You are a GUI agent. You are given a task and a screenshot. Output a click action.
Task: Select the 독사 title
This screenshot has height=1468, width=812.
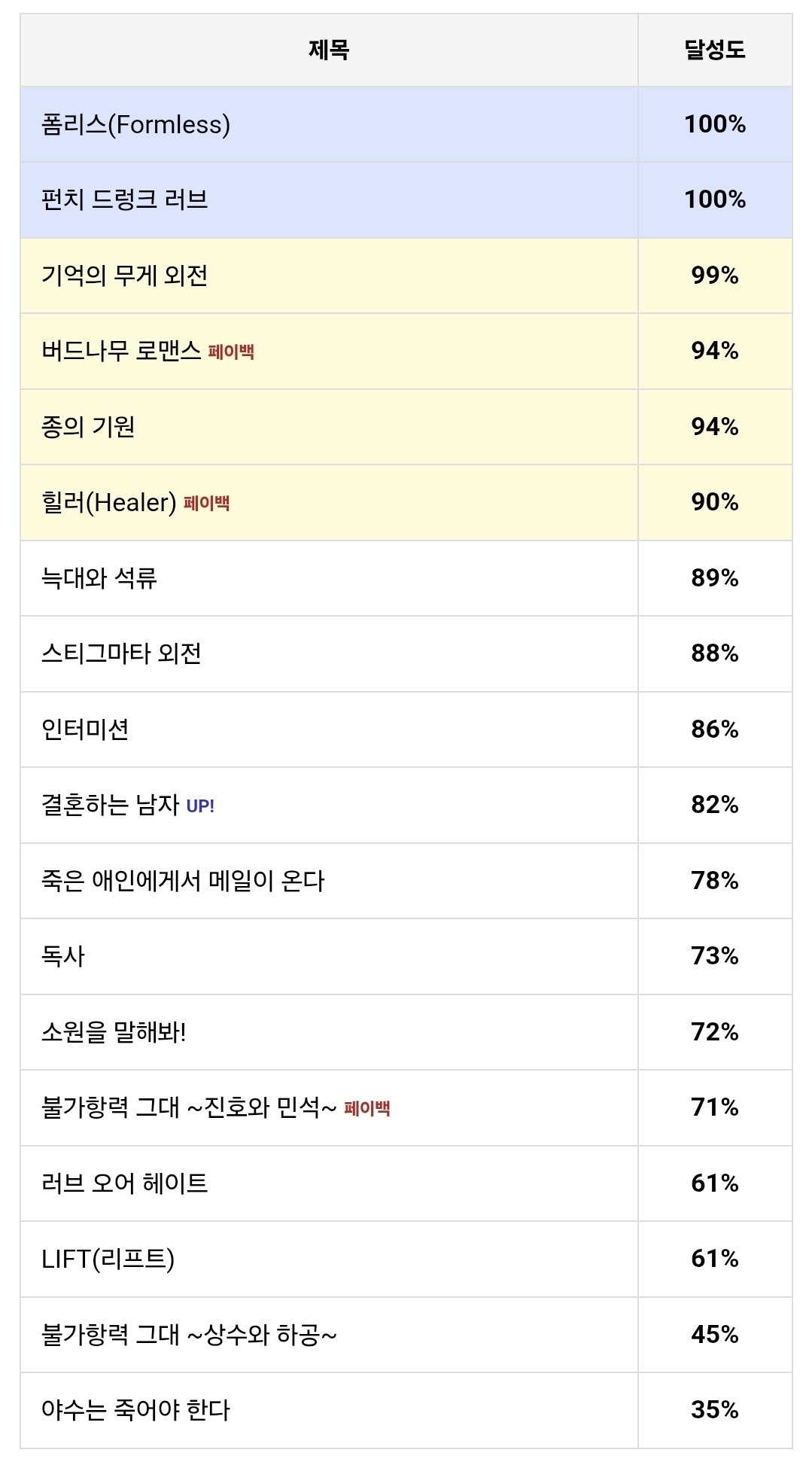coord(63,957)
